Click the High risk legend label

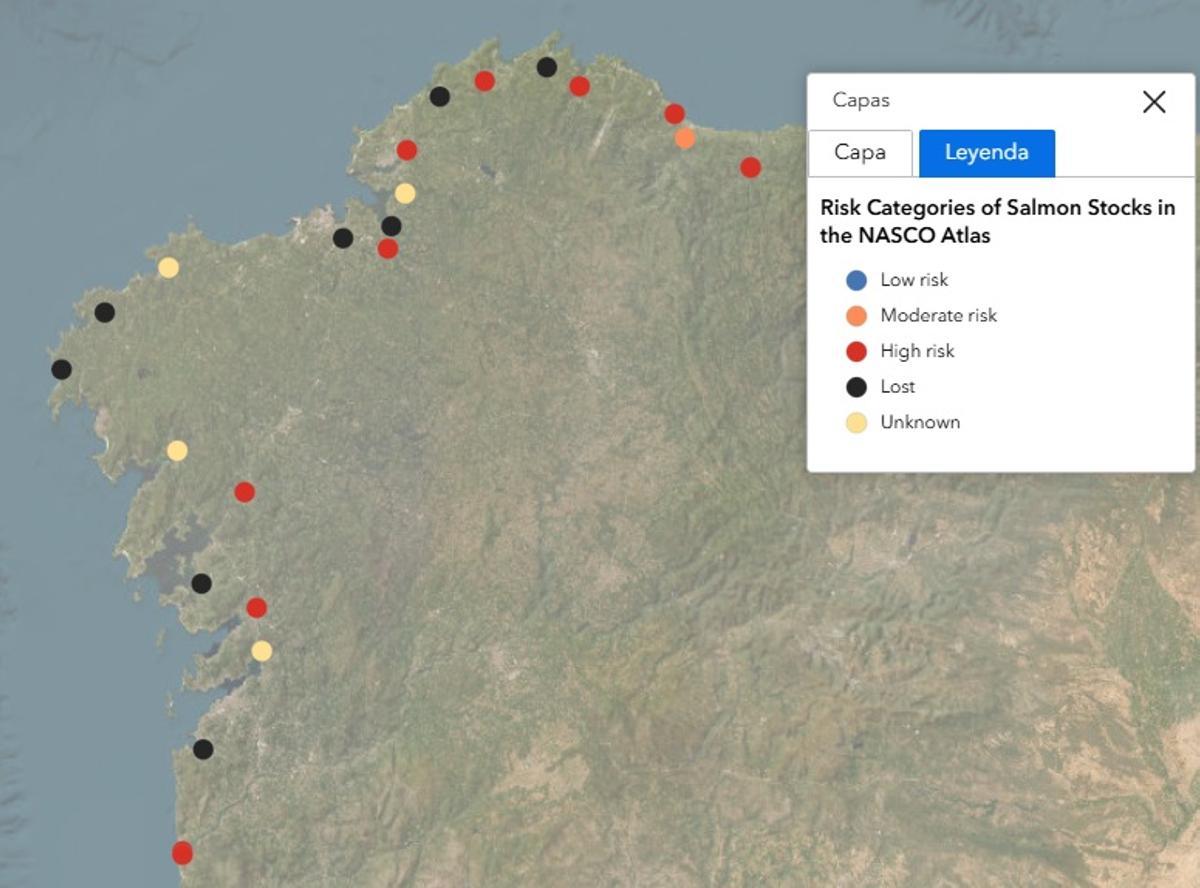916,351
